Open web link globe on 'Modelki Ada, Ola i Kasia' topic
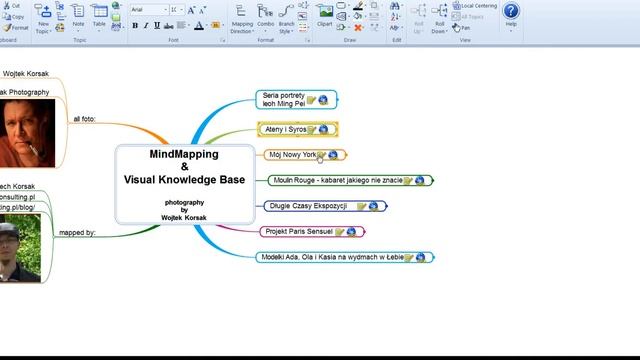640x360 pixels. 420,257
